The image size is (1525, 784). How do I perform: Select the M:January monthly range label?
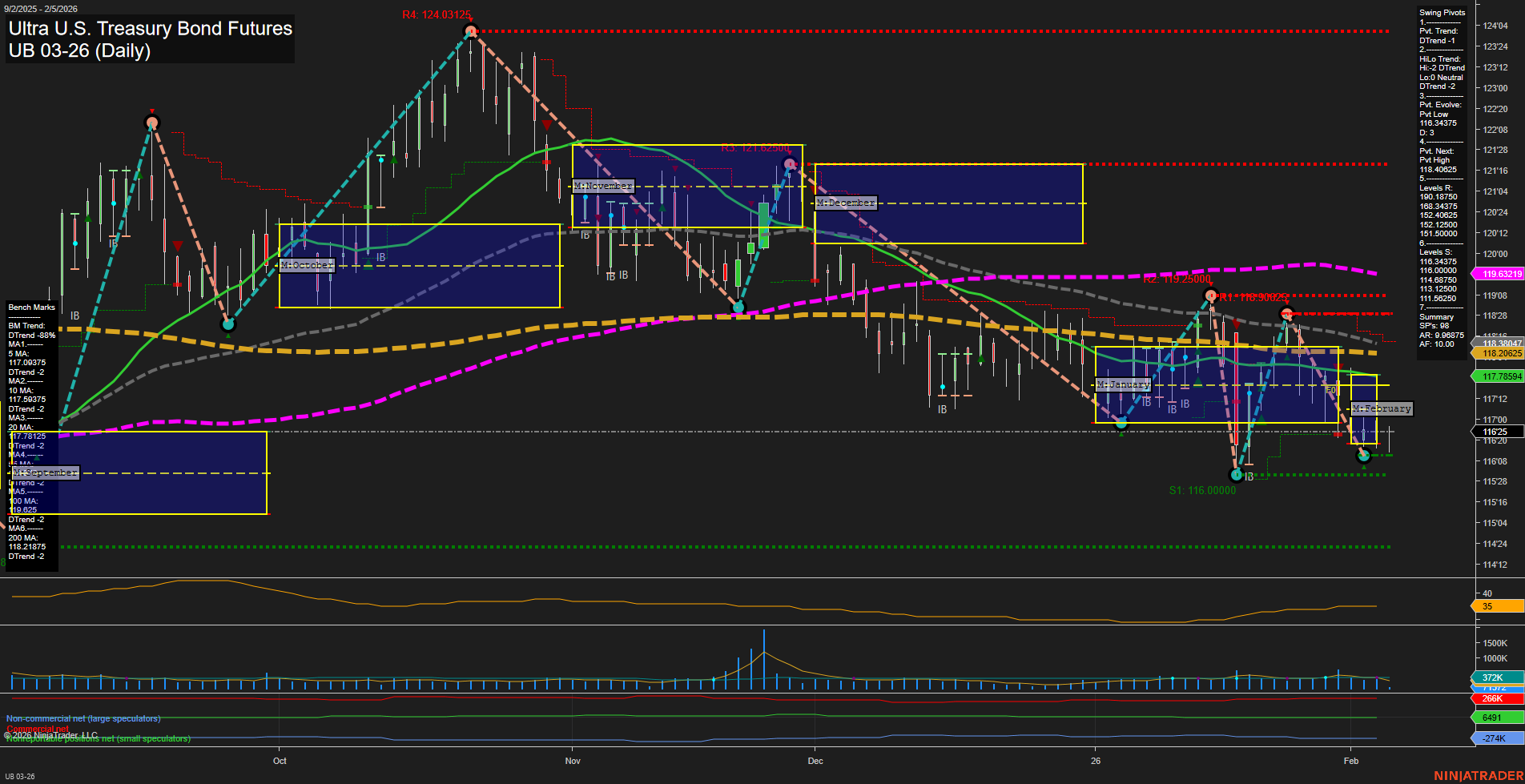[x=1123, y=384]
